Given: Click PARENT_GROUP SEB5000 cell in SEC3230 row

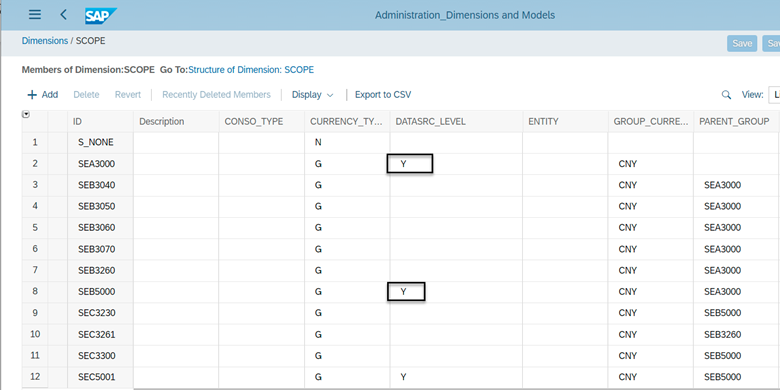Looking at the screenshot, I should point(737,313).
